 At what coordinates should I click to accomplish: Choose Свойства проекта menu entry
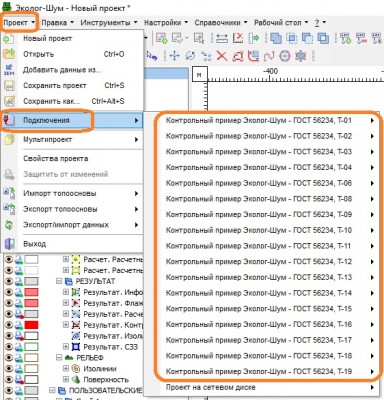coord(56,159)
